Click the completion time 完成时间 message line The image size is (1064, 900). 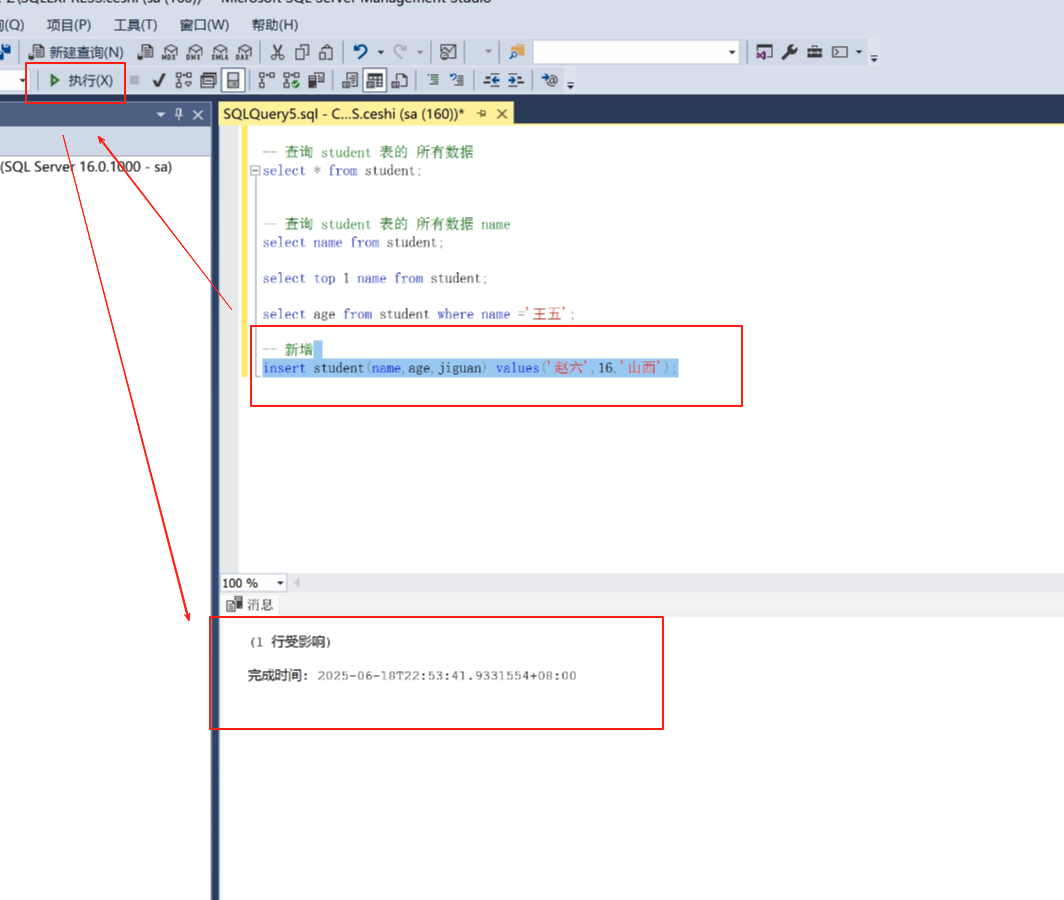pyautogui.click(x=412, y=675)
